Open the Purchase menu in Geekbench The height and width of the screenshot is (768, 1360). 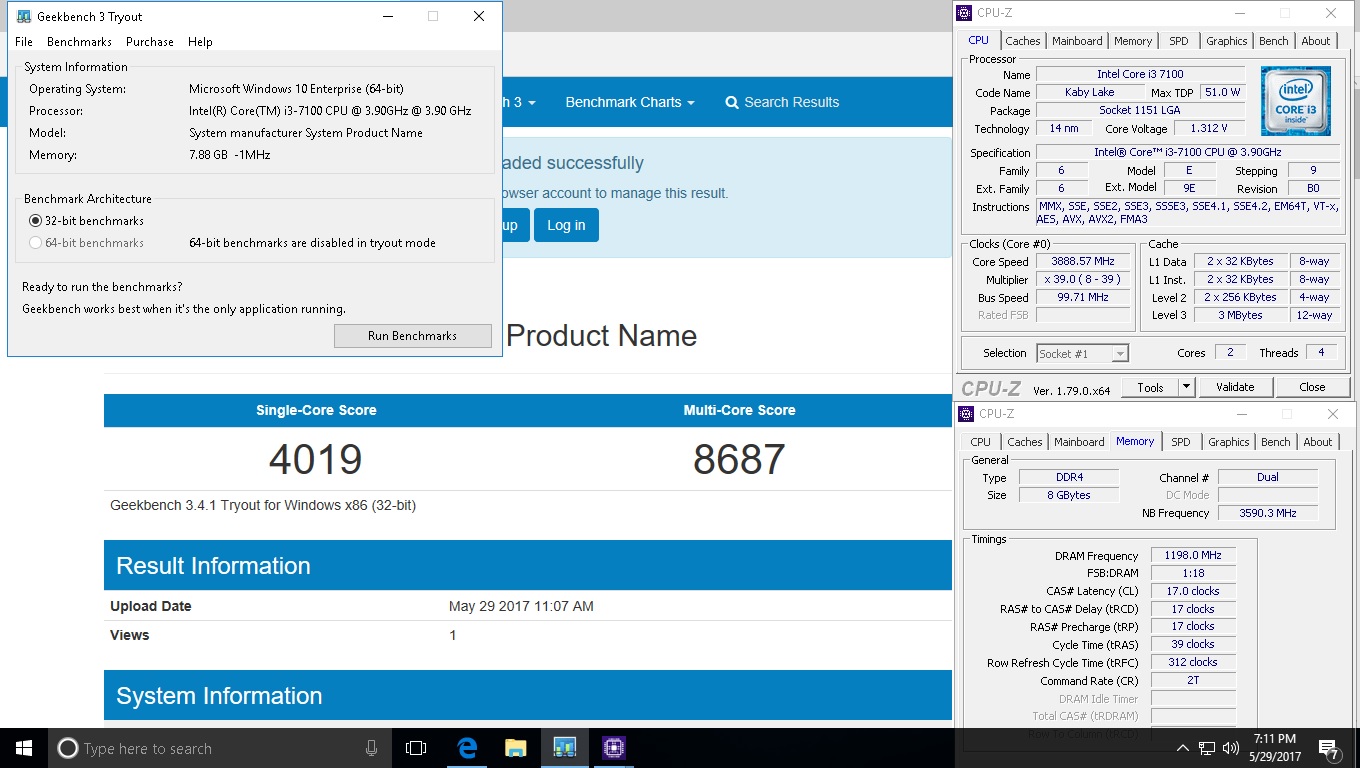[150, 42]
